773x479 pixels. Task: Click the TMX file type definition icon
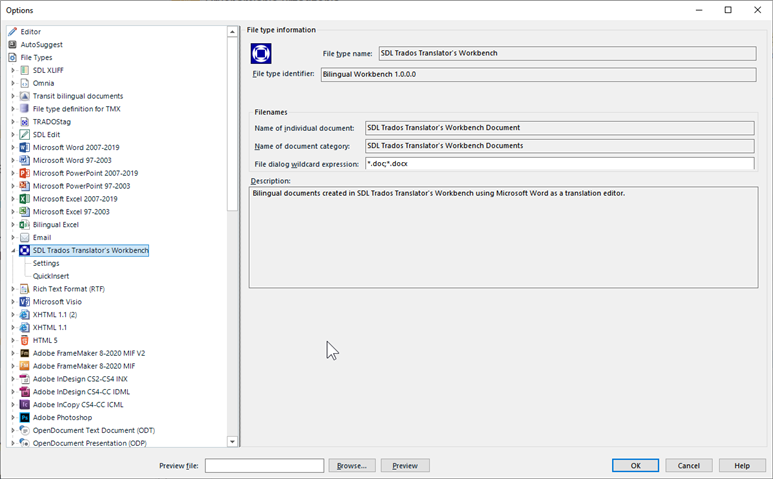click(24, 108)
